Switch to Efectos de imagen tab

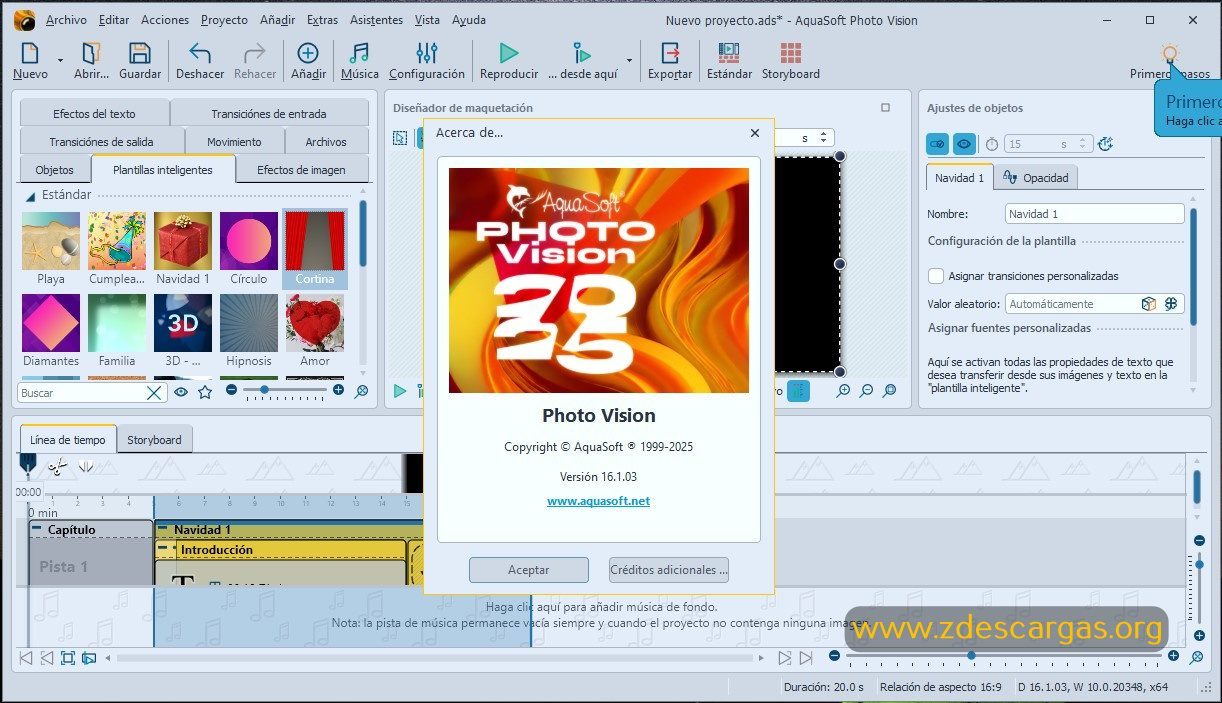302,169
